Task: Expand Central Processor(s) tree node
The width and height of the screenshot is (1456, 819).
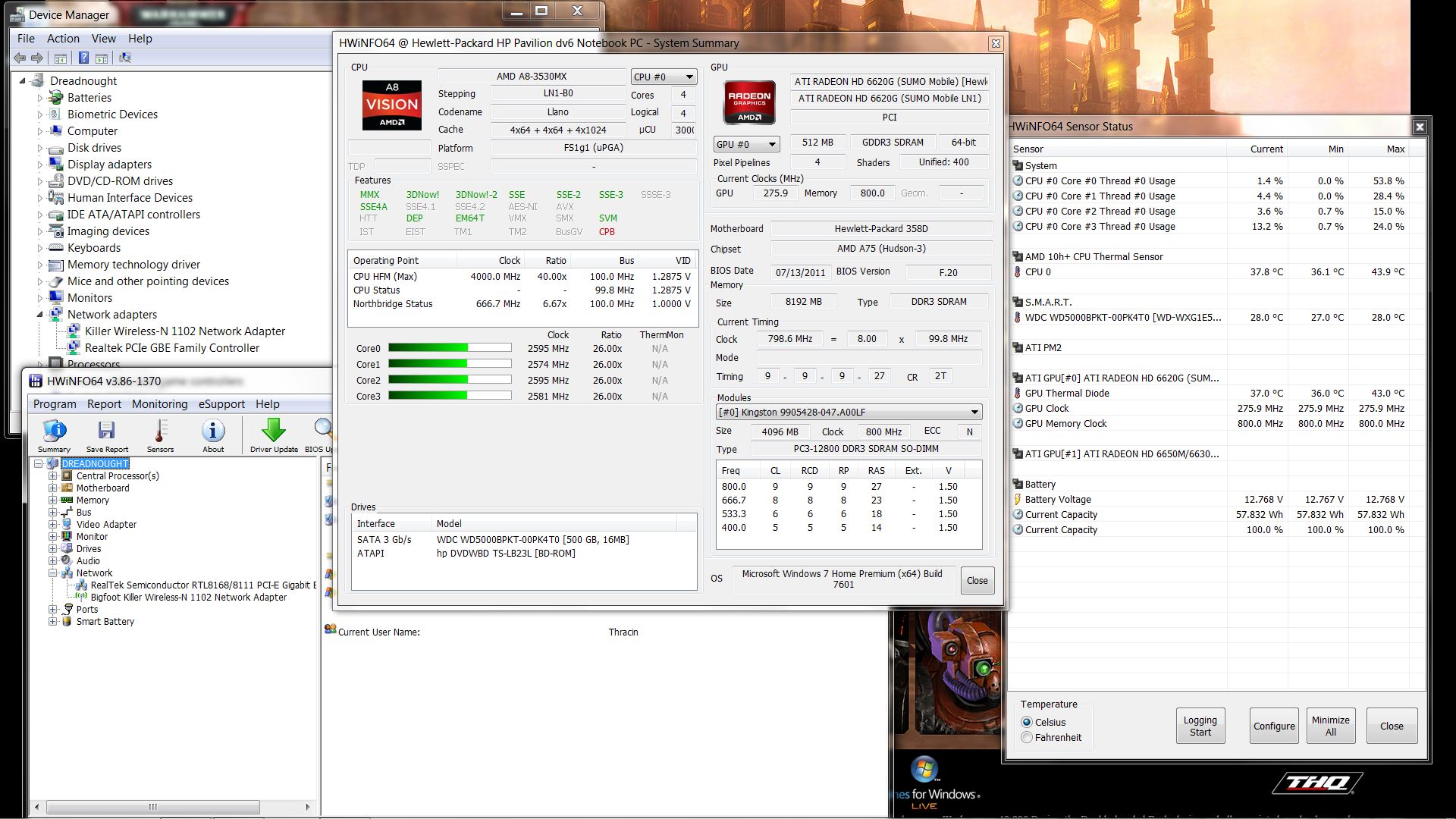Action: click(52, 476)
